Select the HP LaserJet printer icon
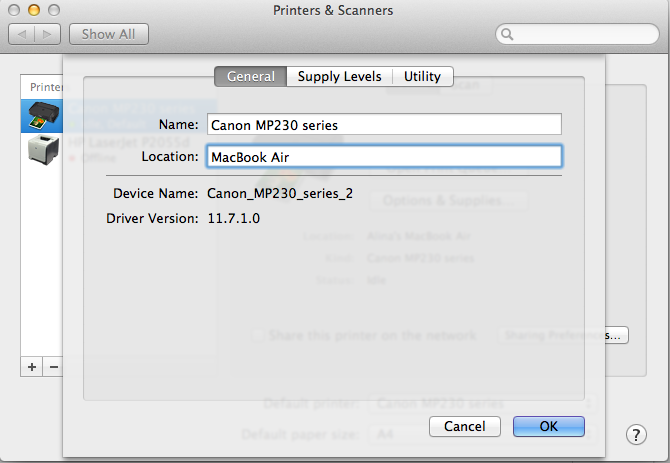 coord(43,149)
